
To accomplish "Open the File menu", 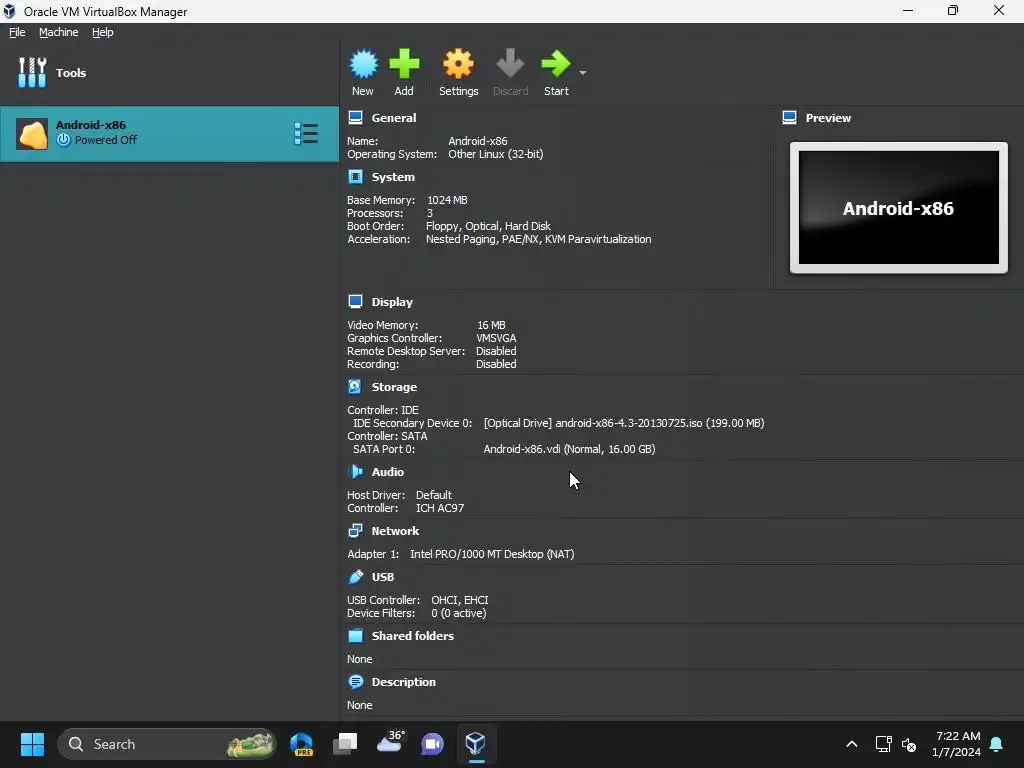I will (x=17, y=32).
